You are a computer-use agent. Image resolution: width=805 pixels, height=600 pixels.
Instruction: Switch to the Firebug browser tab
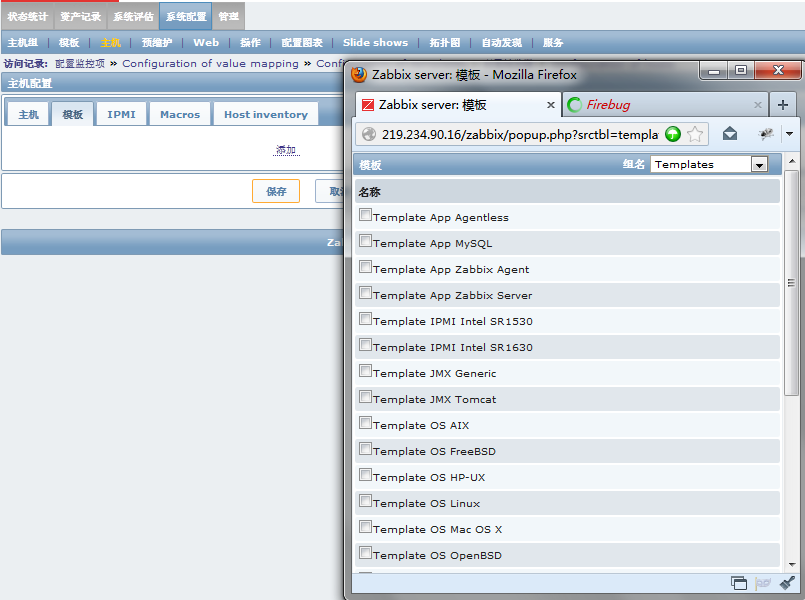(665, 105)
